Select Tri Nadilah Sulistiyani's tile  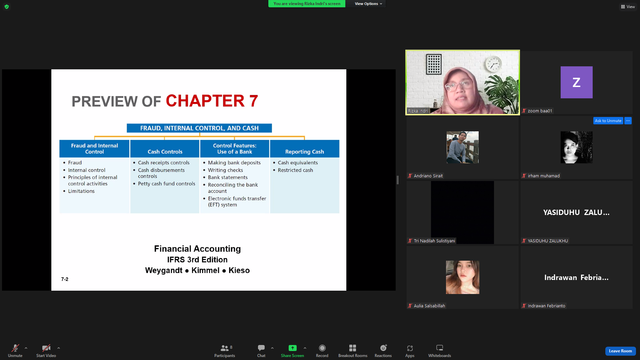[x=462, y=212]
